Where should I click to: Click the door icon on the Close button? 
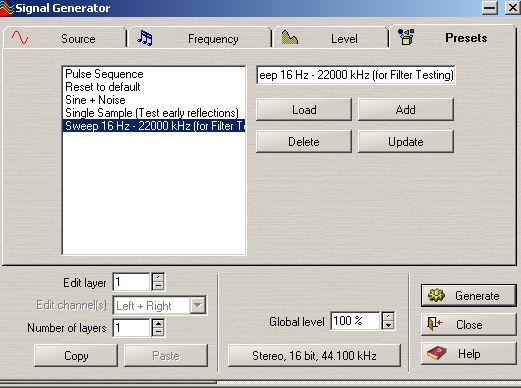point(435,324)
